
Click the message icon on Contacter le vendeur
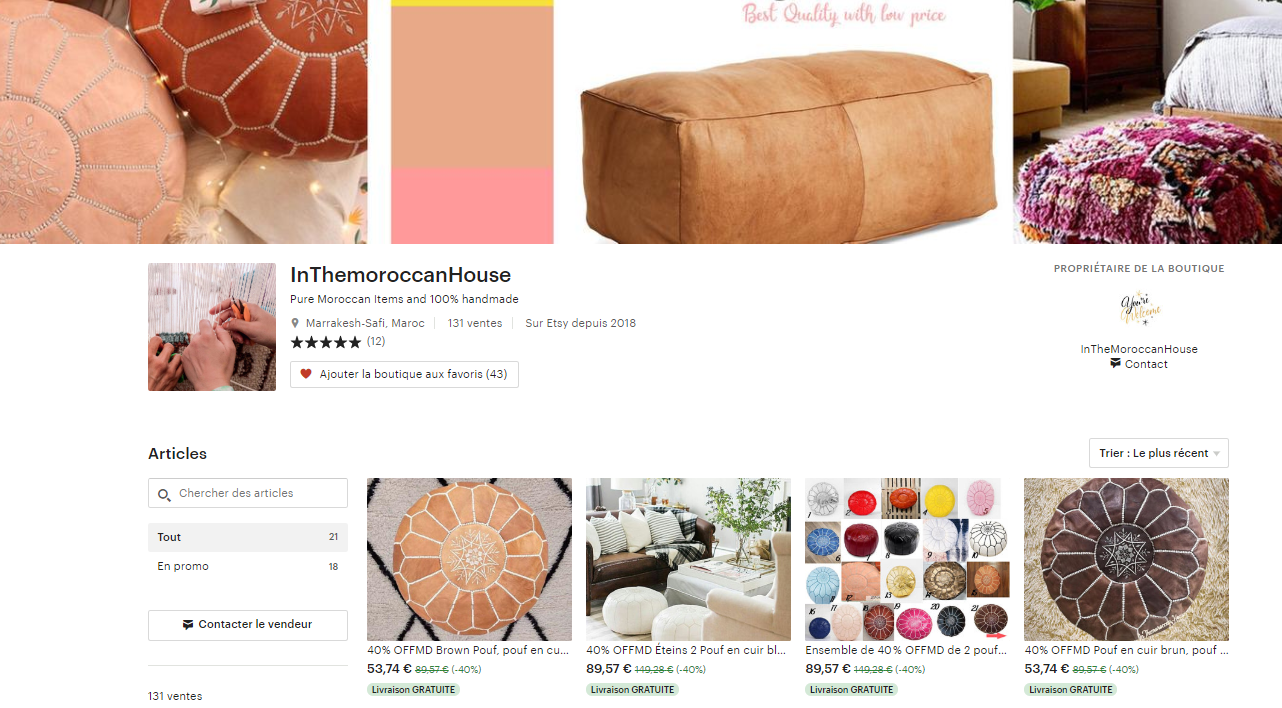tap(188, 624)
